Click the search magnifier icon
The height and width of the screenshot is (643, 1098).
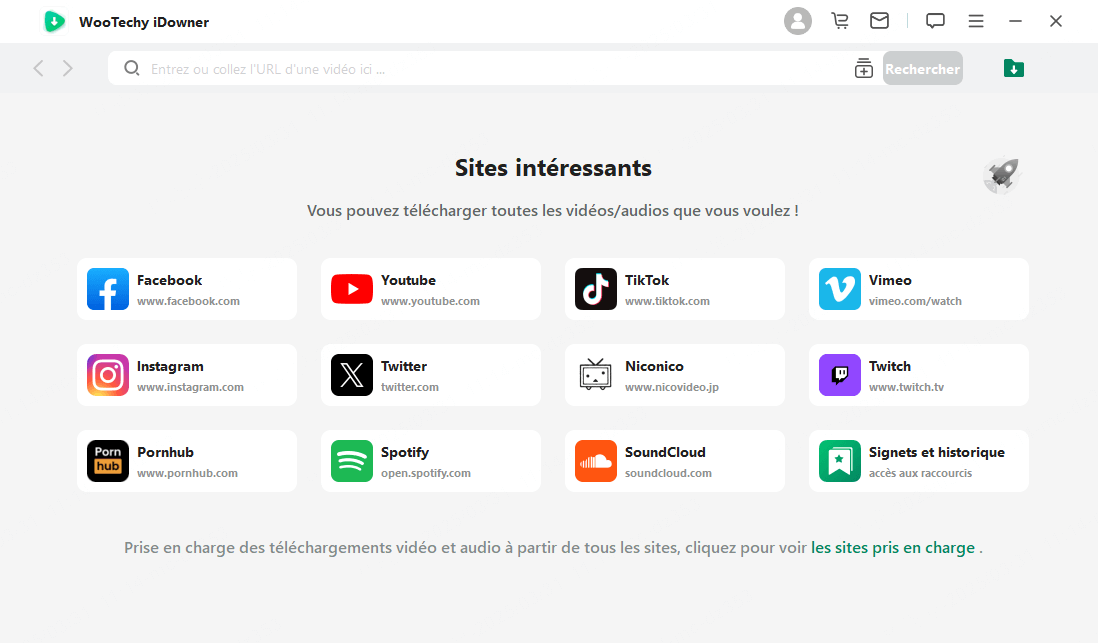131,68
